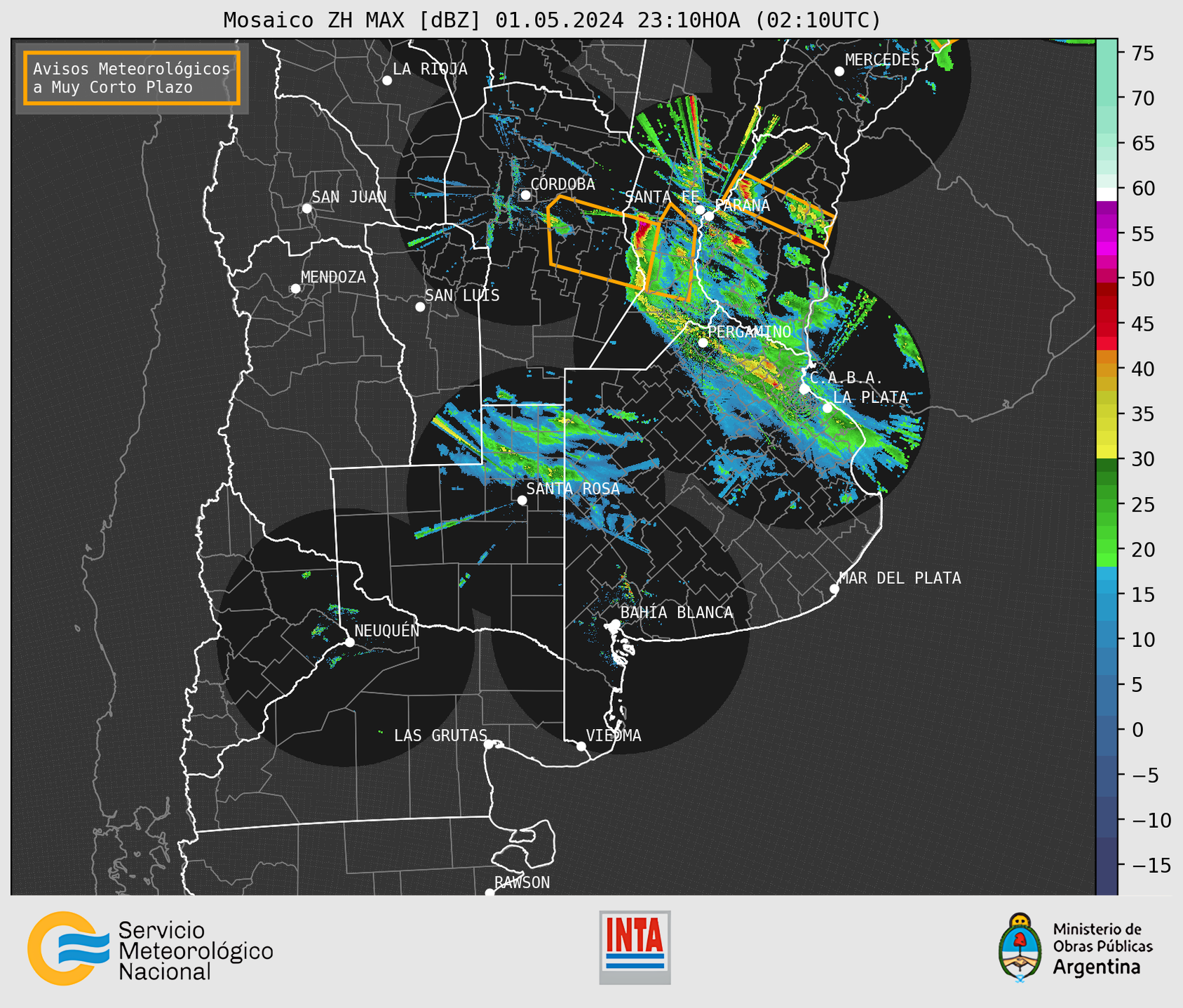1183x1008 pixels.
Task: Click the BAHÍA BLANCA city marker dot
Action: [x=615, y=624]
